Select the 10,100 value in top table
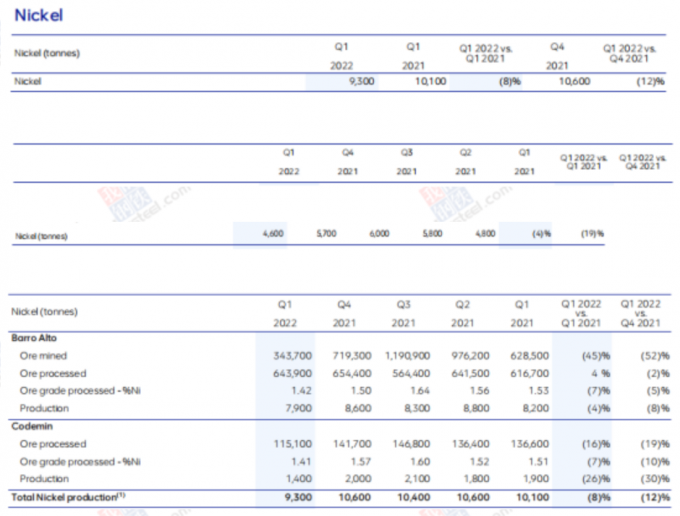Image resolution: width=680 pixels, height=516 pixels. coord(430,82)
